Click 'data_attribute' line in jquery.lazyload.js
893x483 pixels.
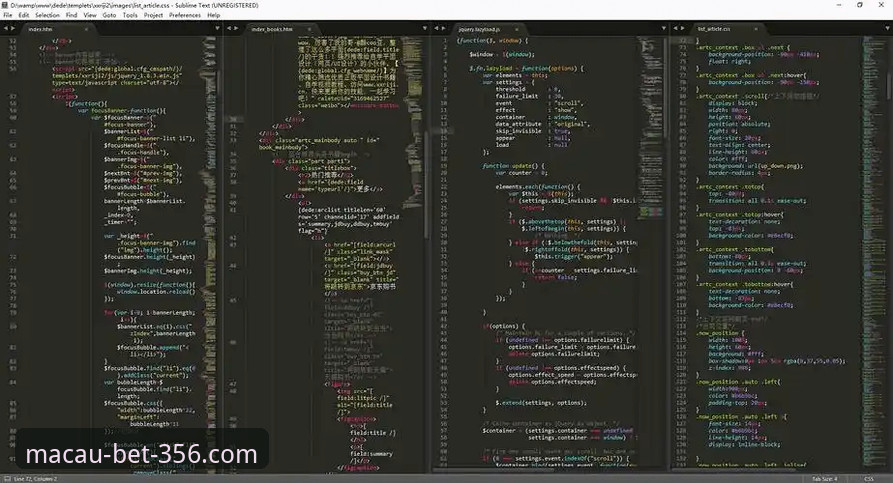(x=543, y=124)
